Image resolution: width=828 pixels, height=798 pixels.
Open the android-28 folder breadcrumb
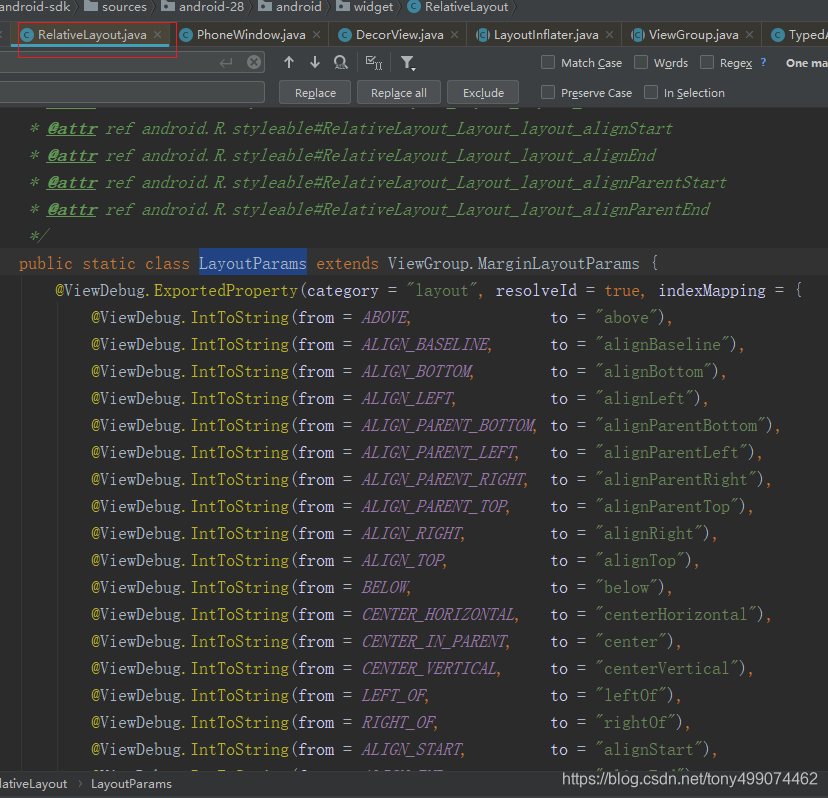point(203,7)
